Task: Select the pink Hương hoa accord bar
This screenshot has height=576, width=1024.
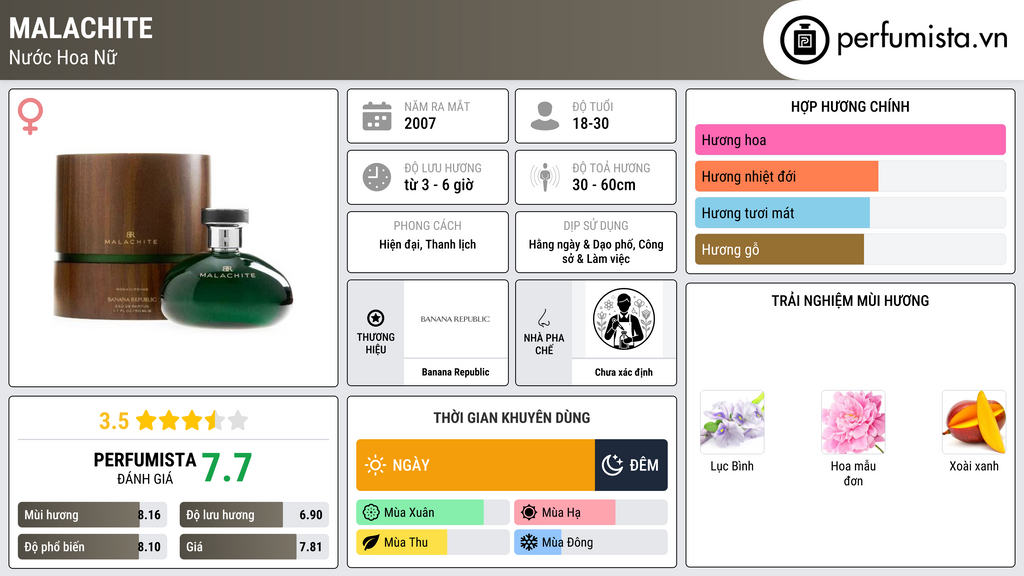Action: (850, 140)
